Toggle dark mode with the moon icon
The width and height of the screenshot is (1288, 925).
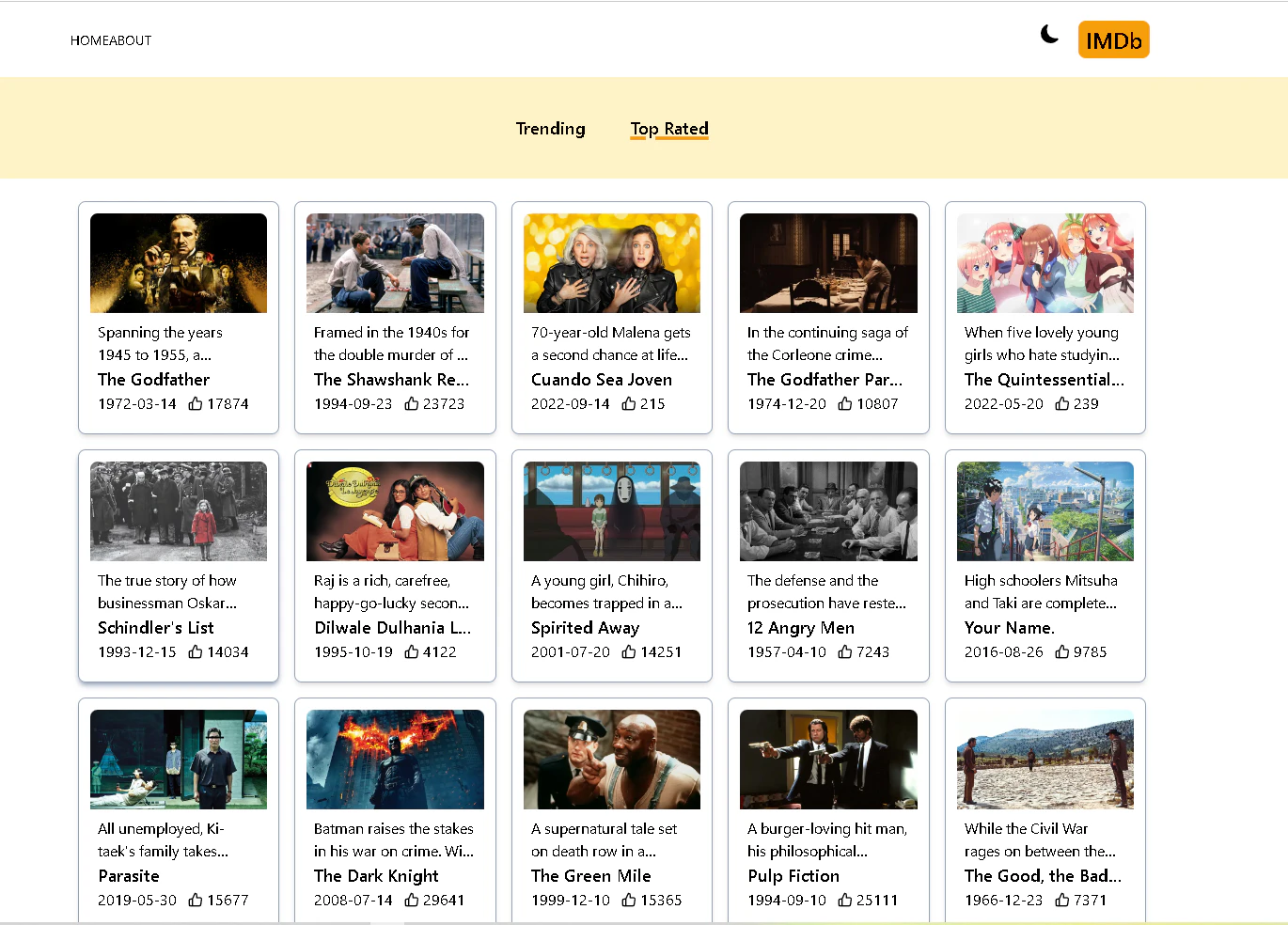1049,35
